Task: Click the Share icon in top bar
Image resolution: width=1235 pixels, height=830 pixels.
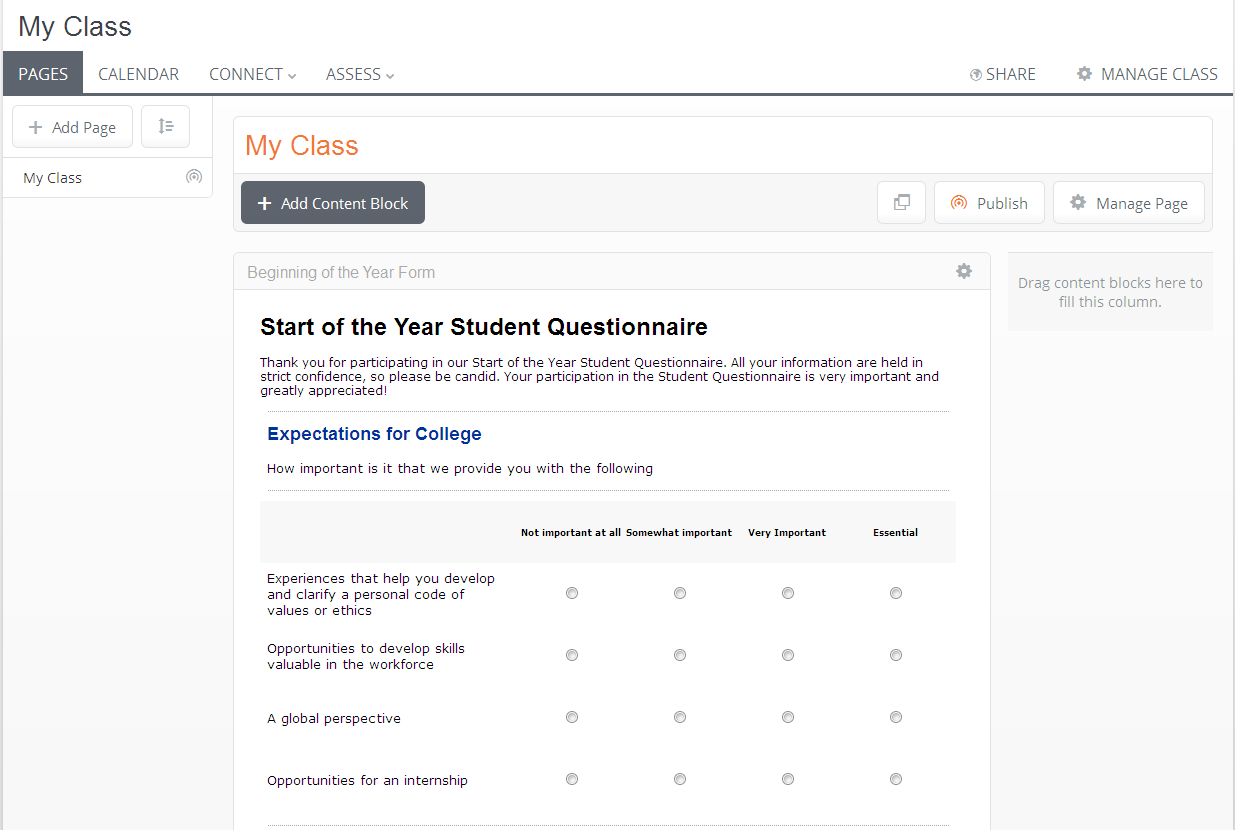Action: pos(976,74)
